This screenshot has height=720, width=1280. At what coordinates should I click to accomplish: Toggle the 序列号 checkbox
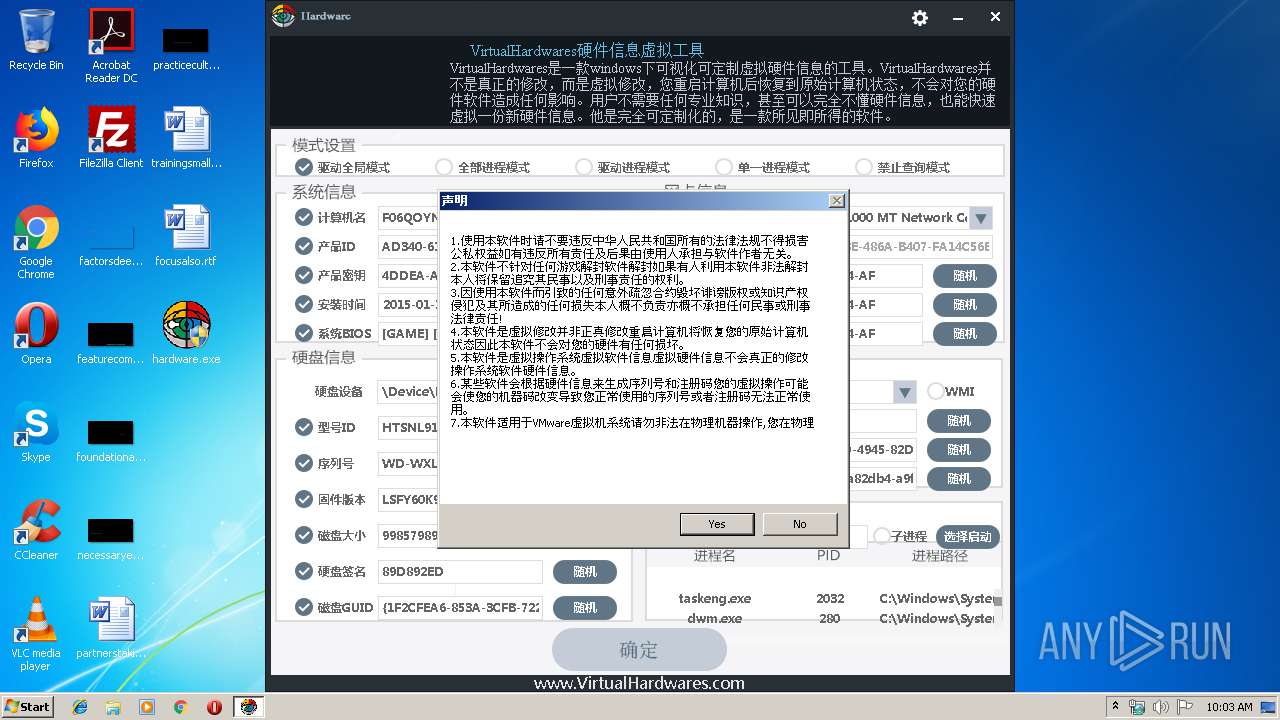[x=304, y=463]
